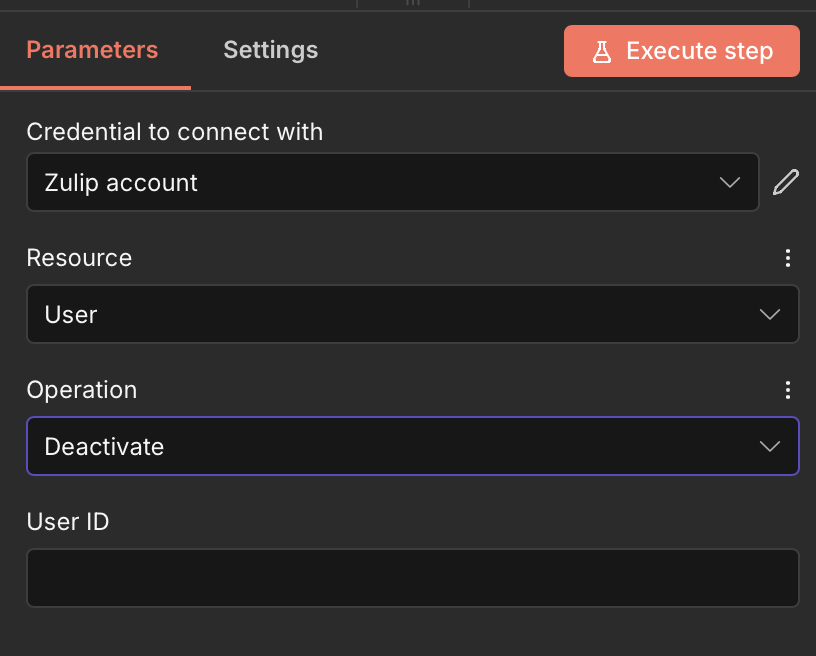The image size is (816, 656).
Task: Expand the Operation dropdown chevron
Action: 769,446
